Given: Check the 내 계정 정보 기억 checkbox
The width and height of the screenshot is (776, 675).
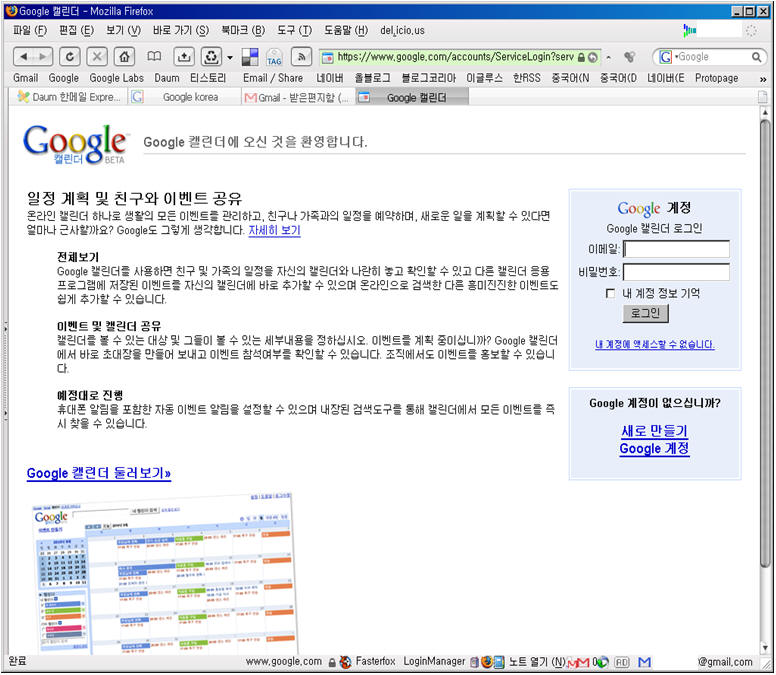Looking at the screenshot, I should click(610, 293).
